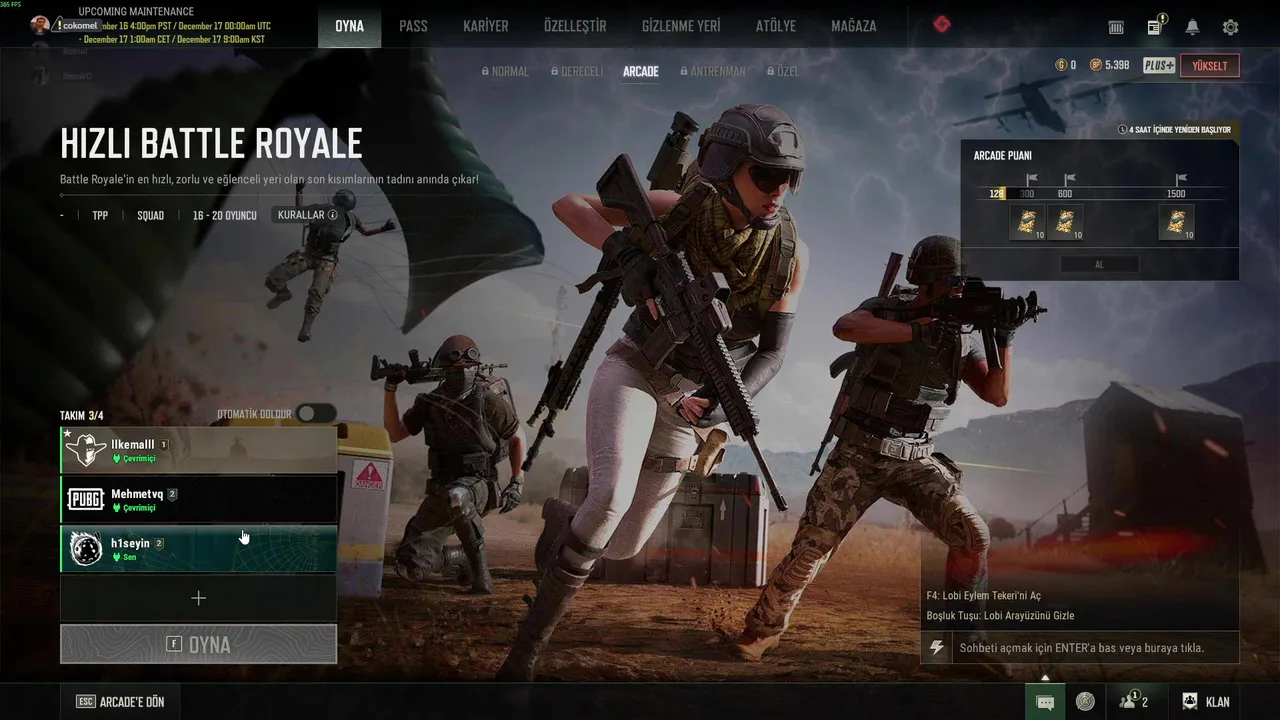Open the ATÖLYE tab

pyautogui.click(x=776, y=26)
